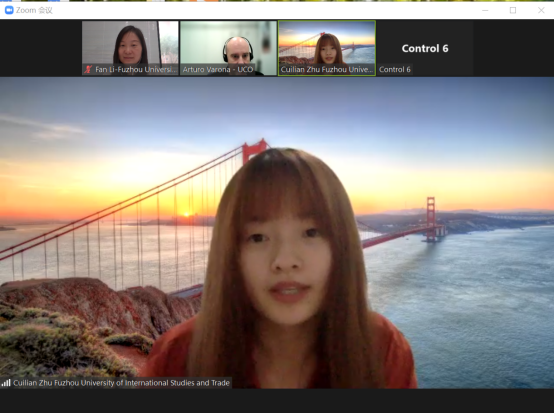Click the speaker name caption on main video

(x=121, y=383)
